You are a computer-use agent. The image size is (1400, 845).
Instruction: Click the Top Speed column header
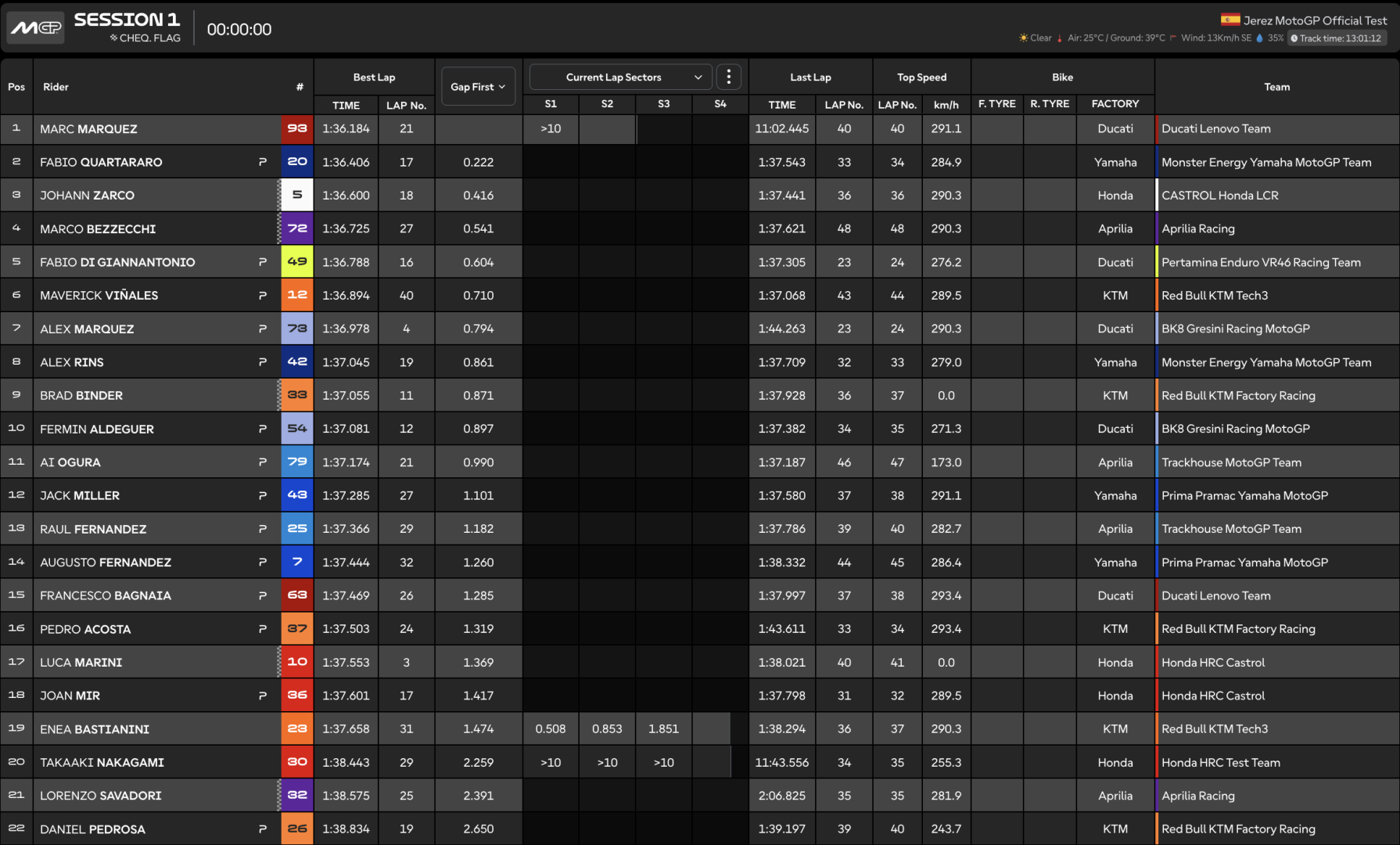tap(921, 77)
